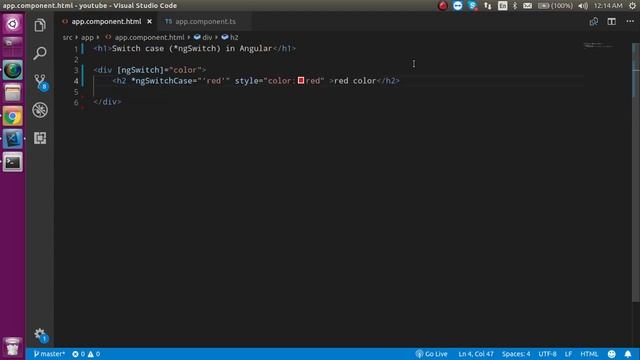This screenshot has width=640, height=360.
Task: Open the network connection indicator
Action: pyautogui.click(x=488, y=6)
